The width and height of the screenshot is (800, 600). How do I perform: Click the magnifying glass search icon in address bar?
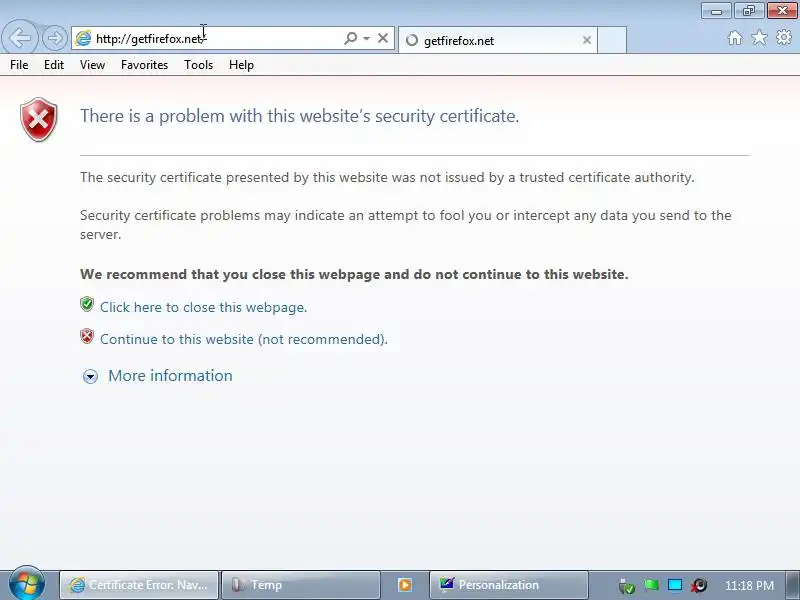pos(351,38)
